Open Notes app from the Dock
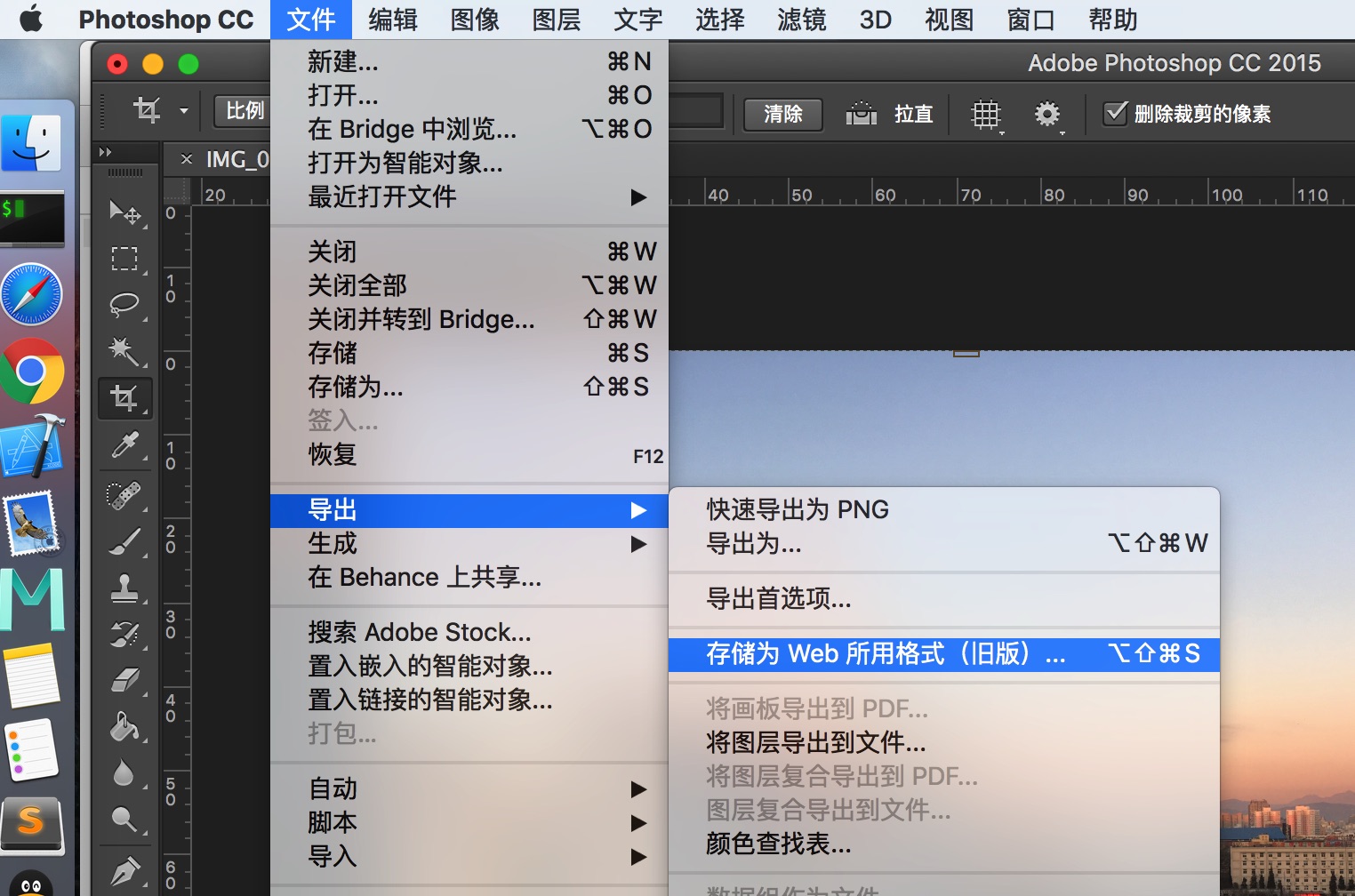The width and height of the screenshot is (1355, 896). coord(32,675)
